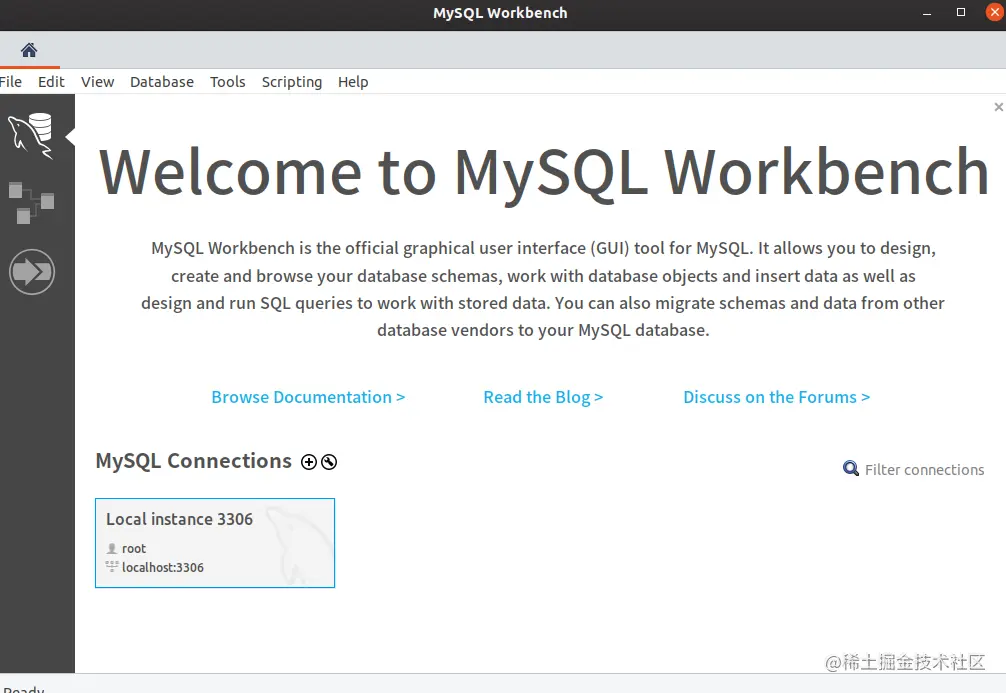Screen dimensions: 1006x693
Task: Click the MySQL Connections heading
Action: click(193, 461)
